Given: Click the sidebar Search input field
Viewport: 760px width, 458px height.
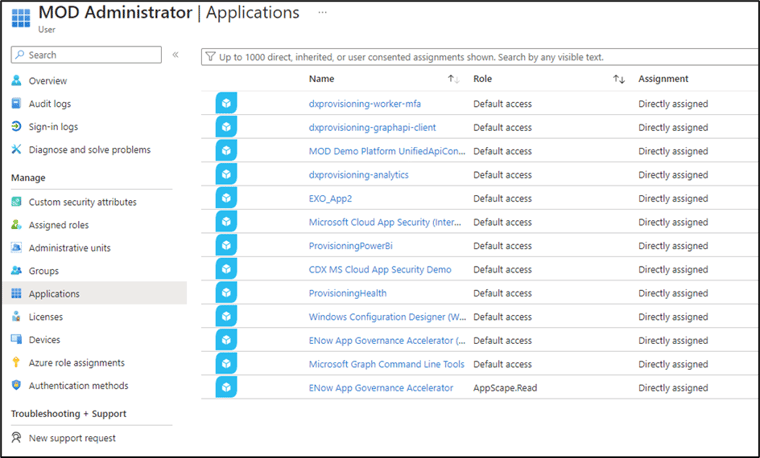Looking at the screenshot, I should coord(86,55).
